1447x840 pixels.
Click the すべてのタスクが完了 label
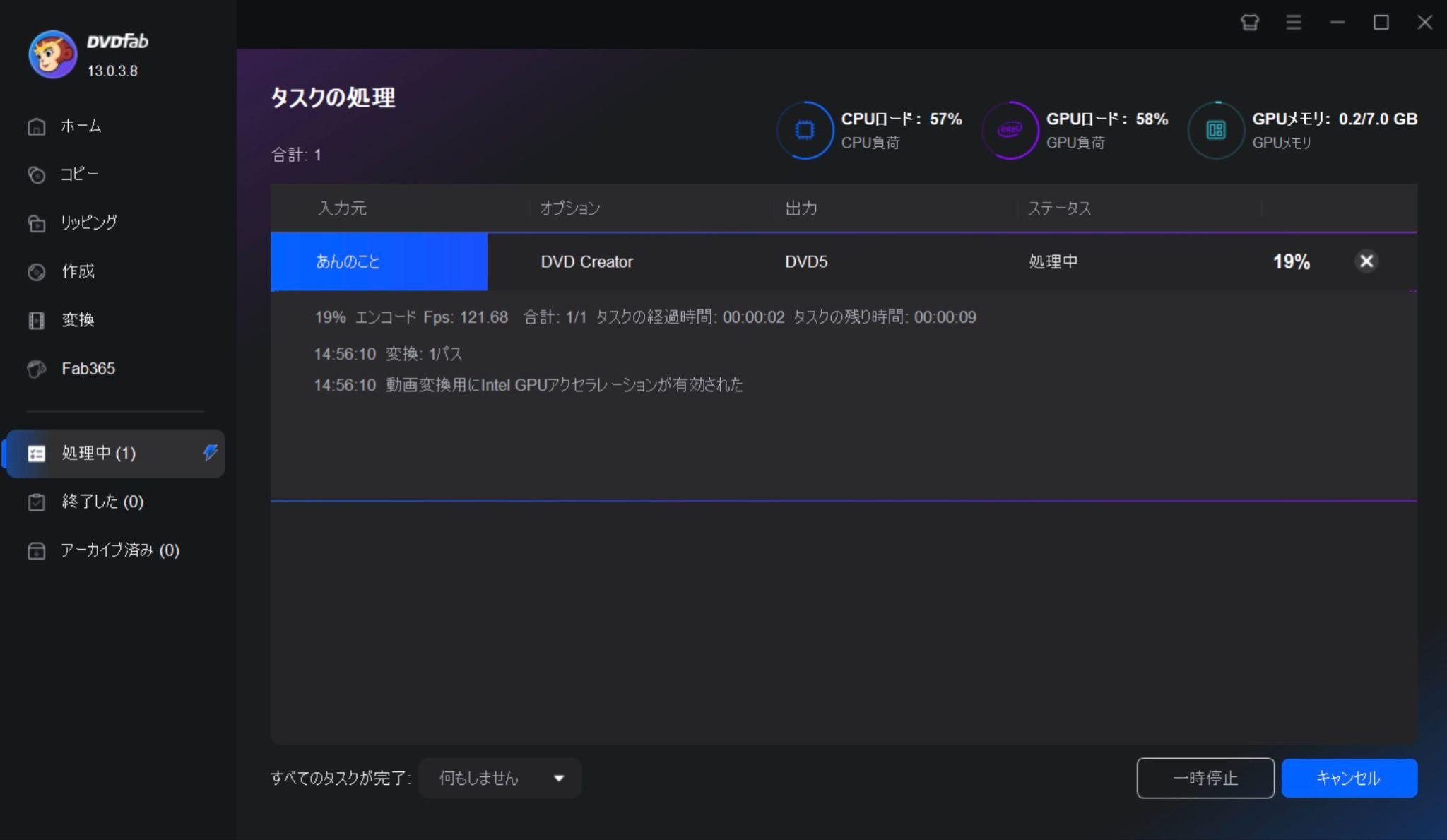(341, 778)
